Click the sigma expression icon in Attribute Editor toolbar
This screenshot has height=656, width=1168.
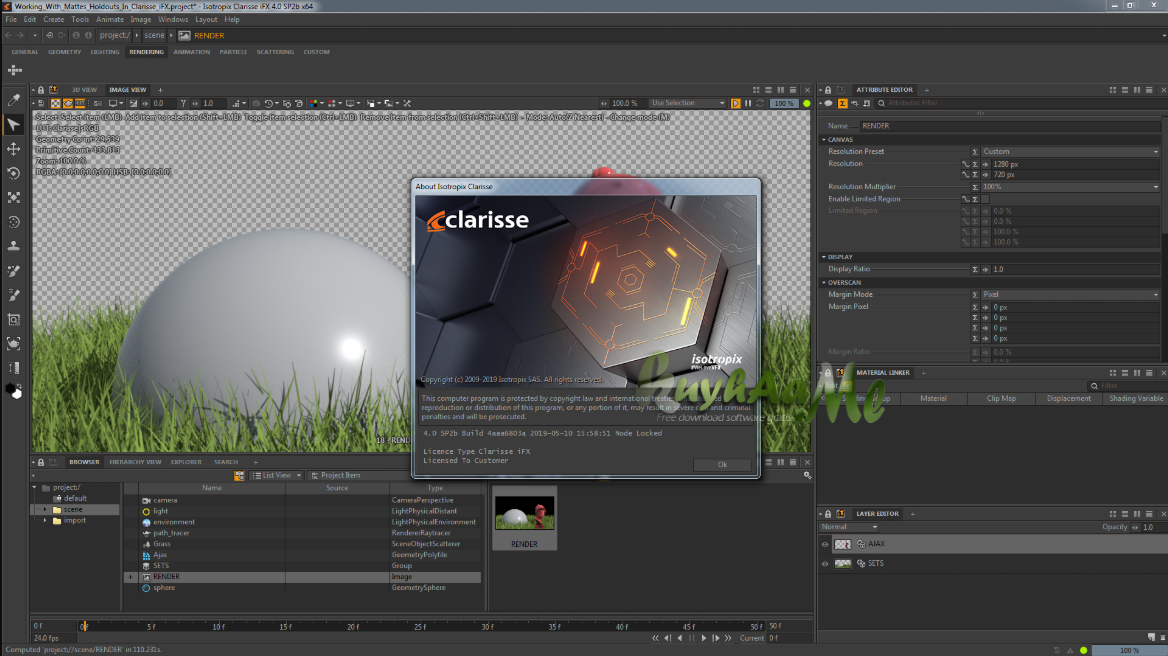tap(842, 104)
